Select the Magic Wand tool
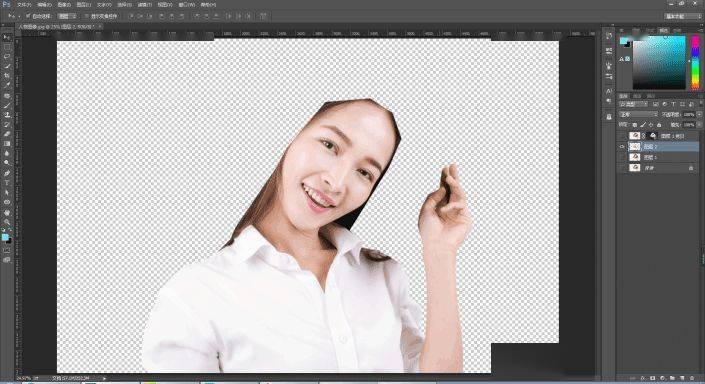The image size is (705, 384). 7,66
